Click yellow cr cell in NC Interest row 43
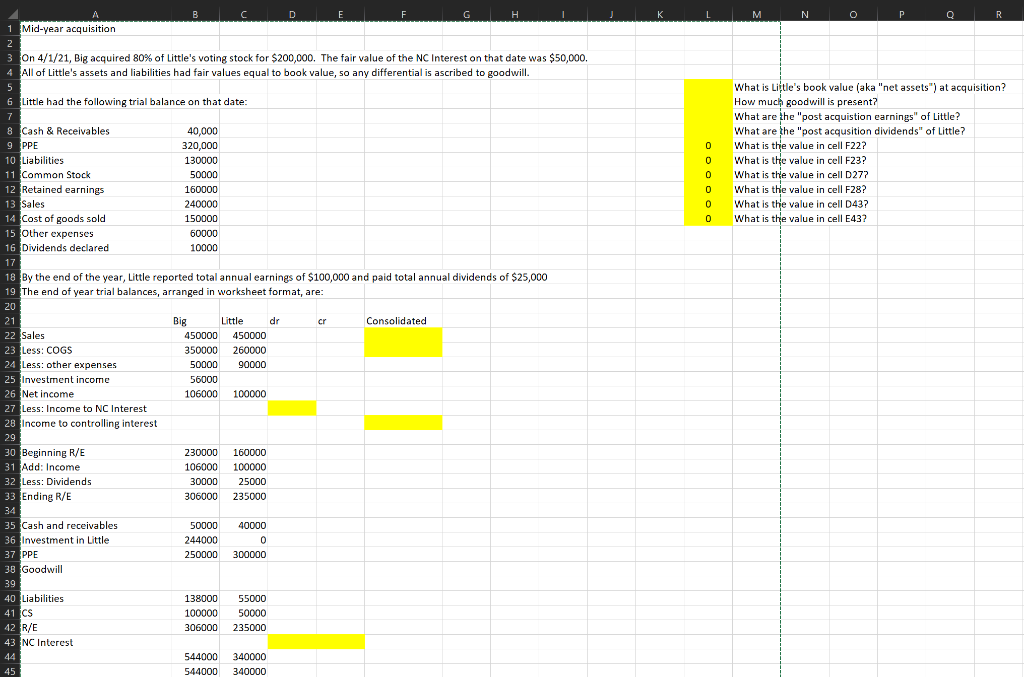The width and height of the screenshot is (1024, 677). tap(340, 642)
